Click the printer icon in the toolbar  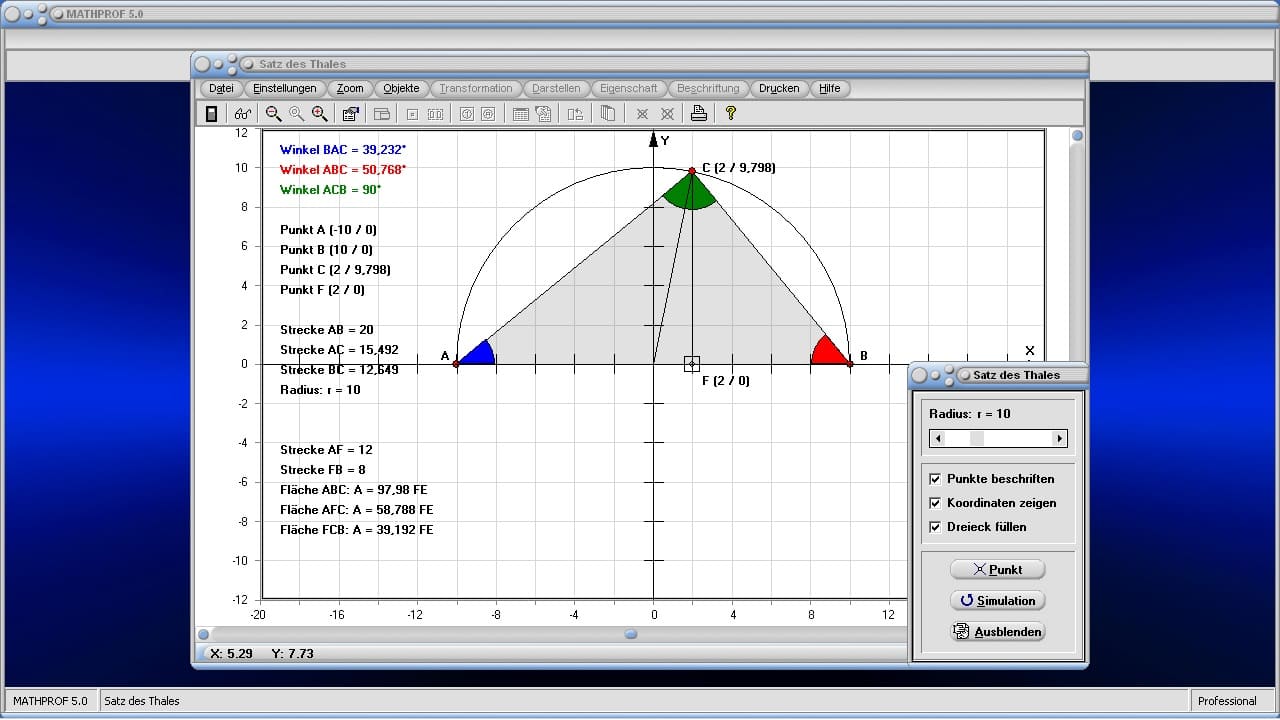699,114
